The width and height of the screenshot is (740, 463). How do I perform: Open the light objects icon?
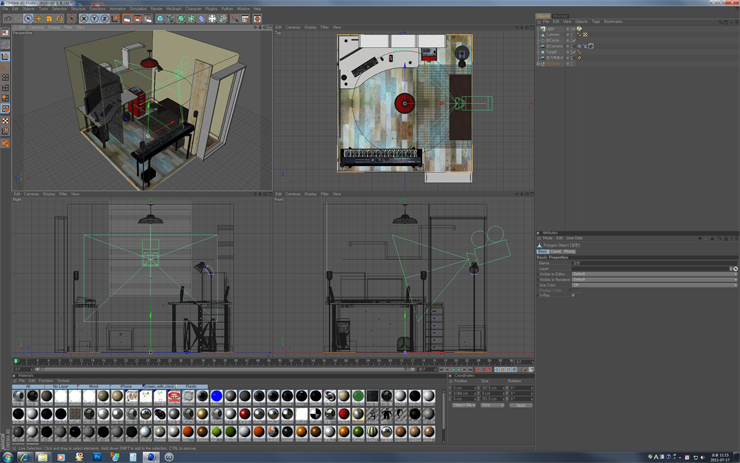coord(223,19)
